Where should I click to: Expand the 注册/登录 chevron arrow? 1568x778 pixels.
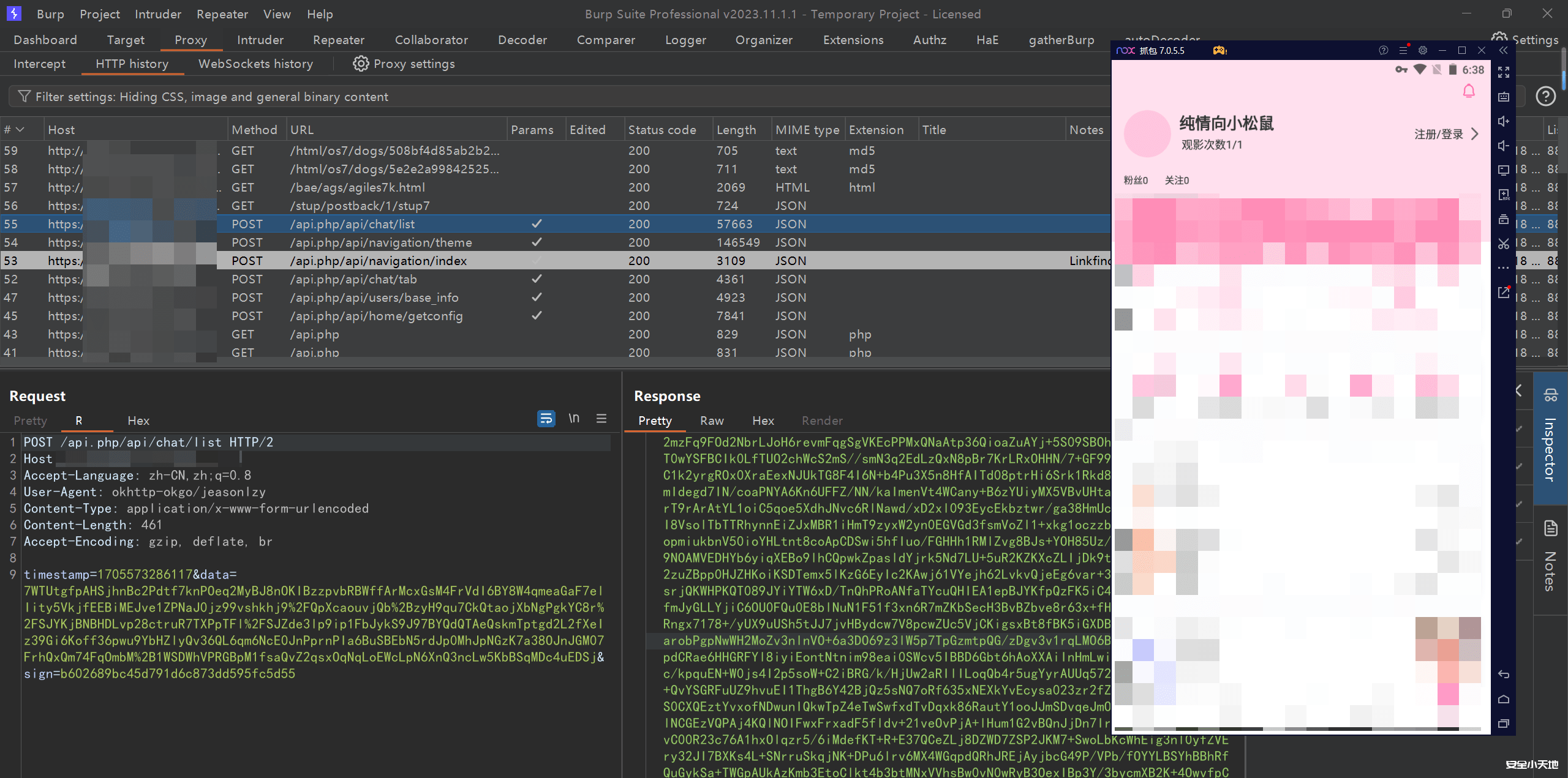tap(1475, 134)
